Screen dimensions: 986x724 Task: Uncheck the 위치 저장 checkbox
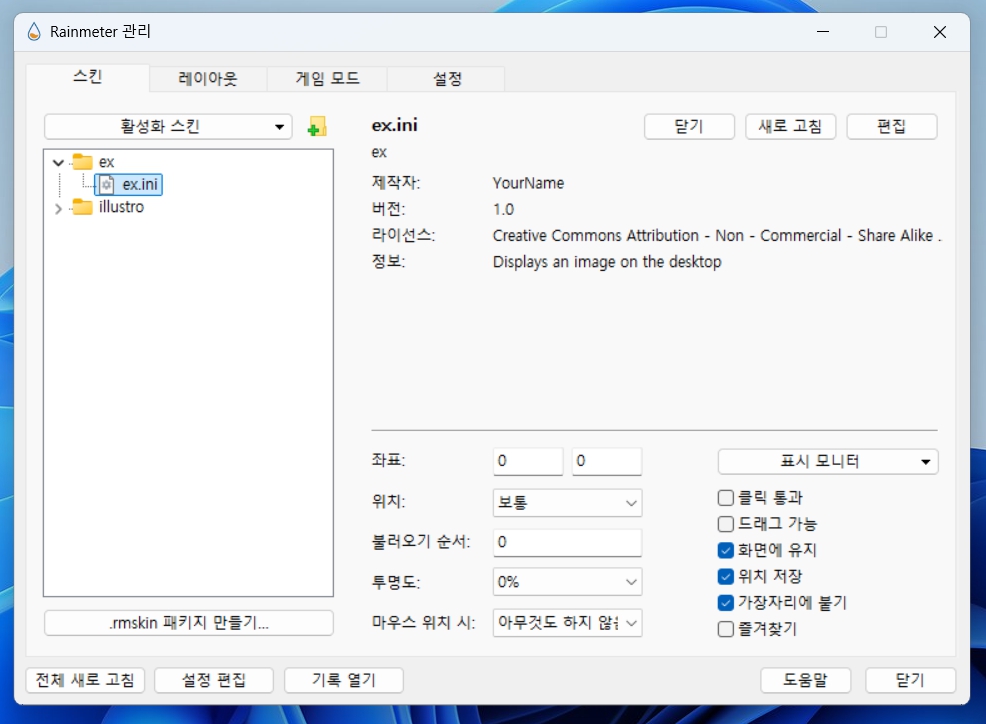pos(726,576)
